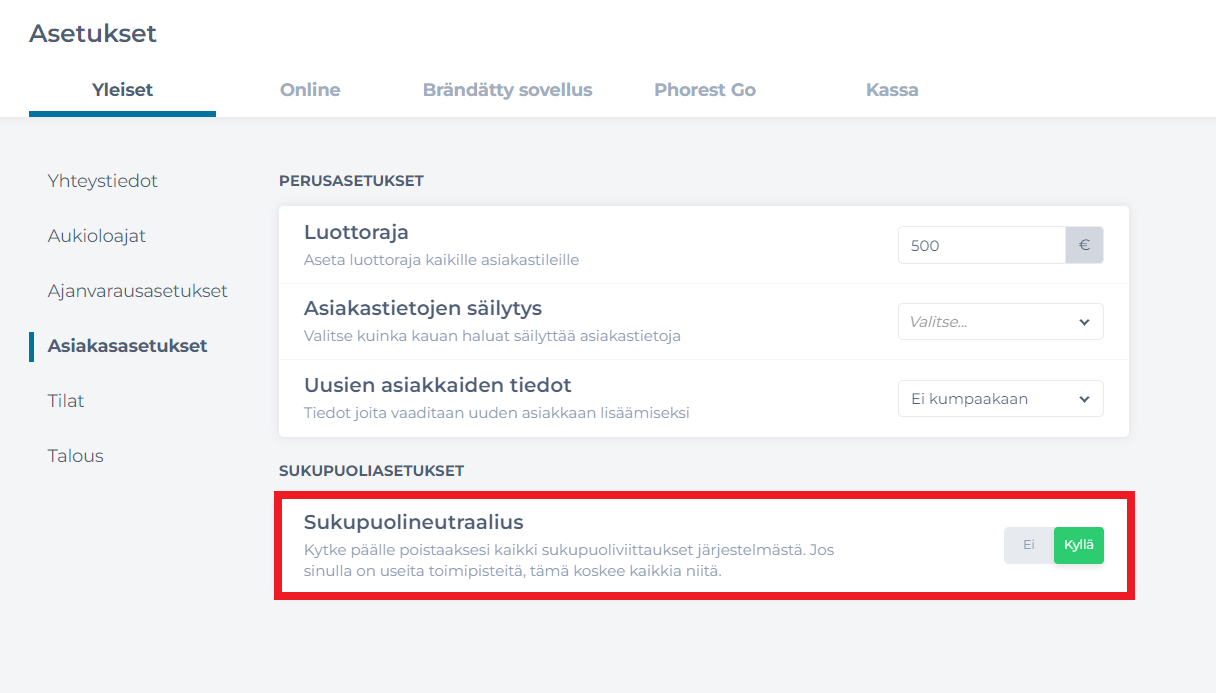The width and height of the screenshot is (1216, 693).
Task: Click the euro currency symbol icon
Action: 1084,244
